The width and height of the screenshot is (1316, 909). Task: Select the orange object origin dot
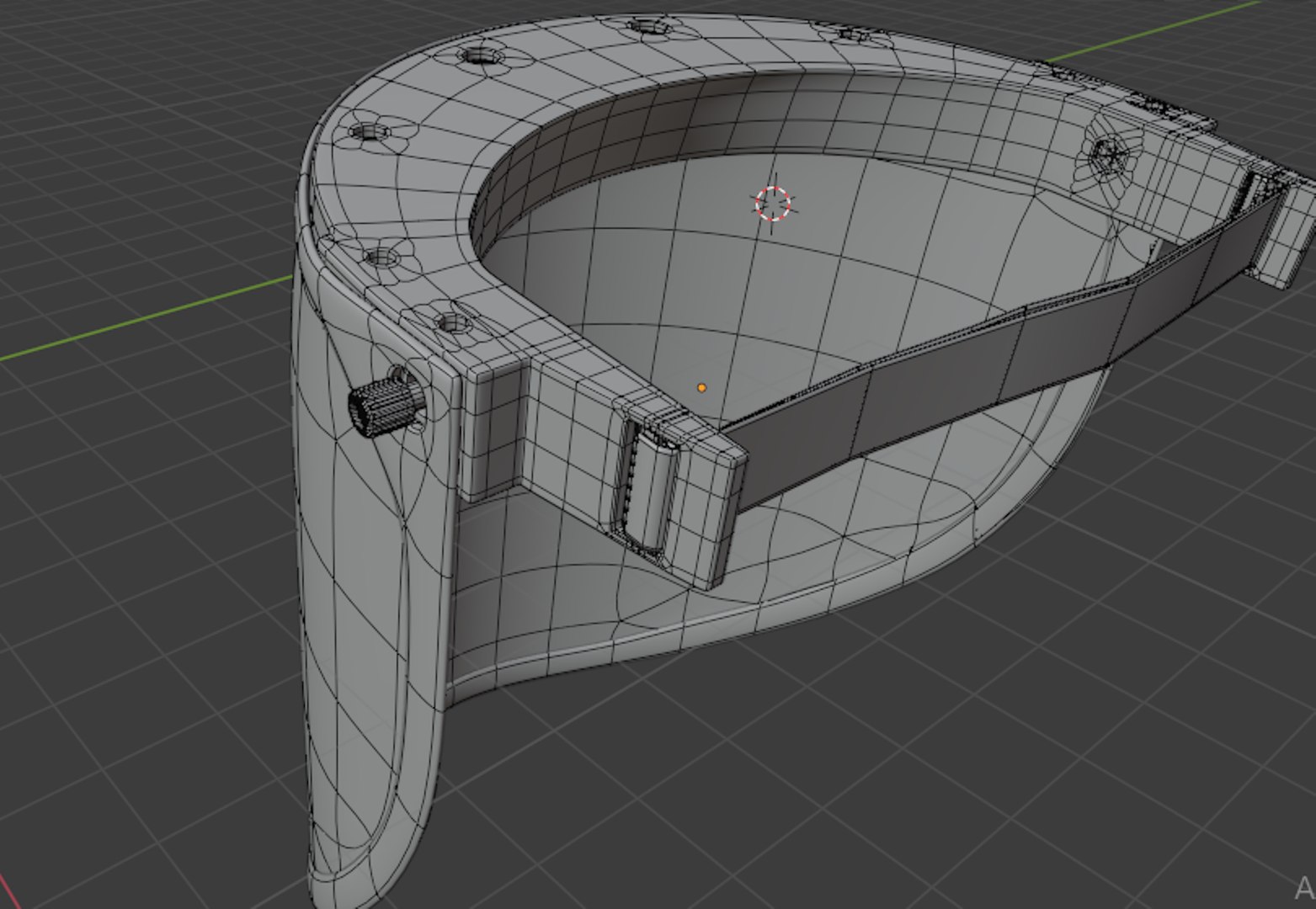701,388
